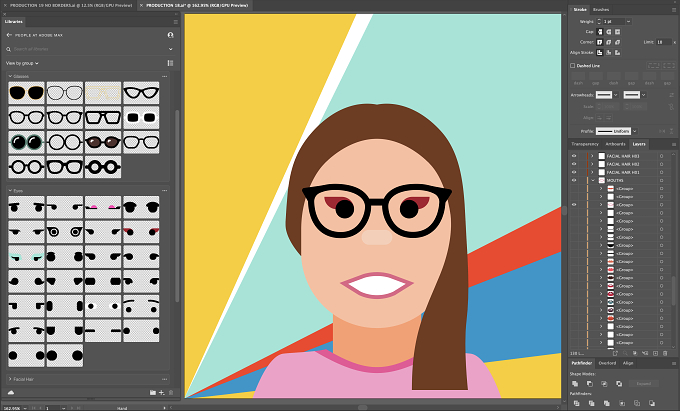This screenshot has height=411, width=680.
Task: Collapse the MOUTHS layer tree
Action: pyautogui.click(x=593, y=180)
